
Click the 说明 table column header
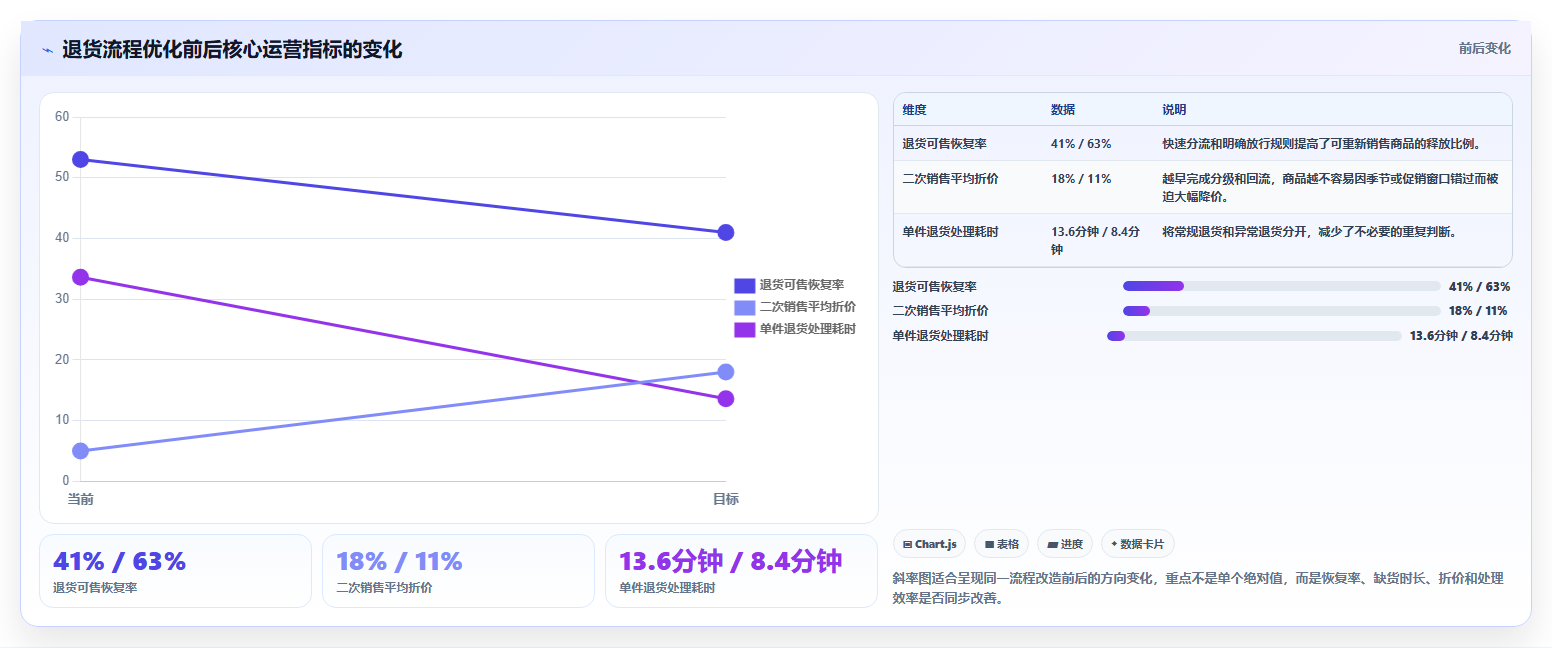(1174, 110)
